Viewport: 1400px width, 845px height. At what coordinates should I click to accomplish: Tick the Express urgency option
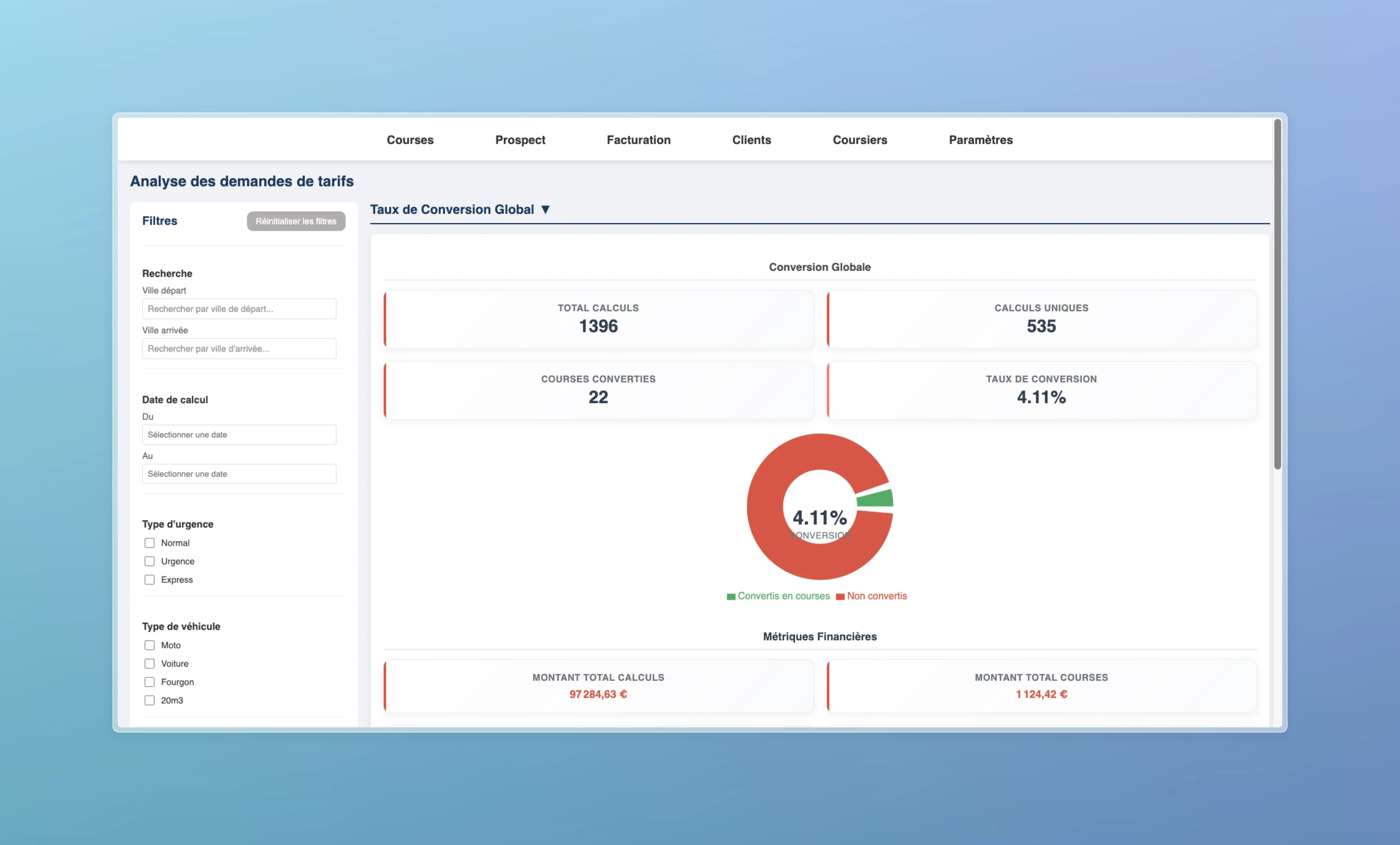click(150, 579)
